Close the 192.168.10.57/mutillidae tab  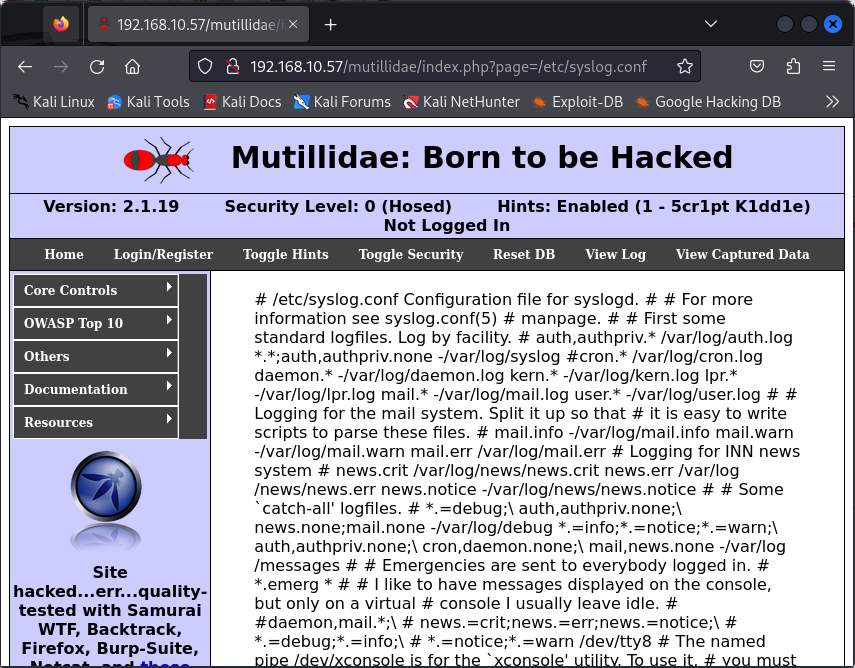[293, 24]
